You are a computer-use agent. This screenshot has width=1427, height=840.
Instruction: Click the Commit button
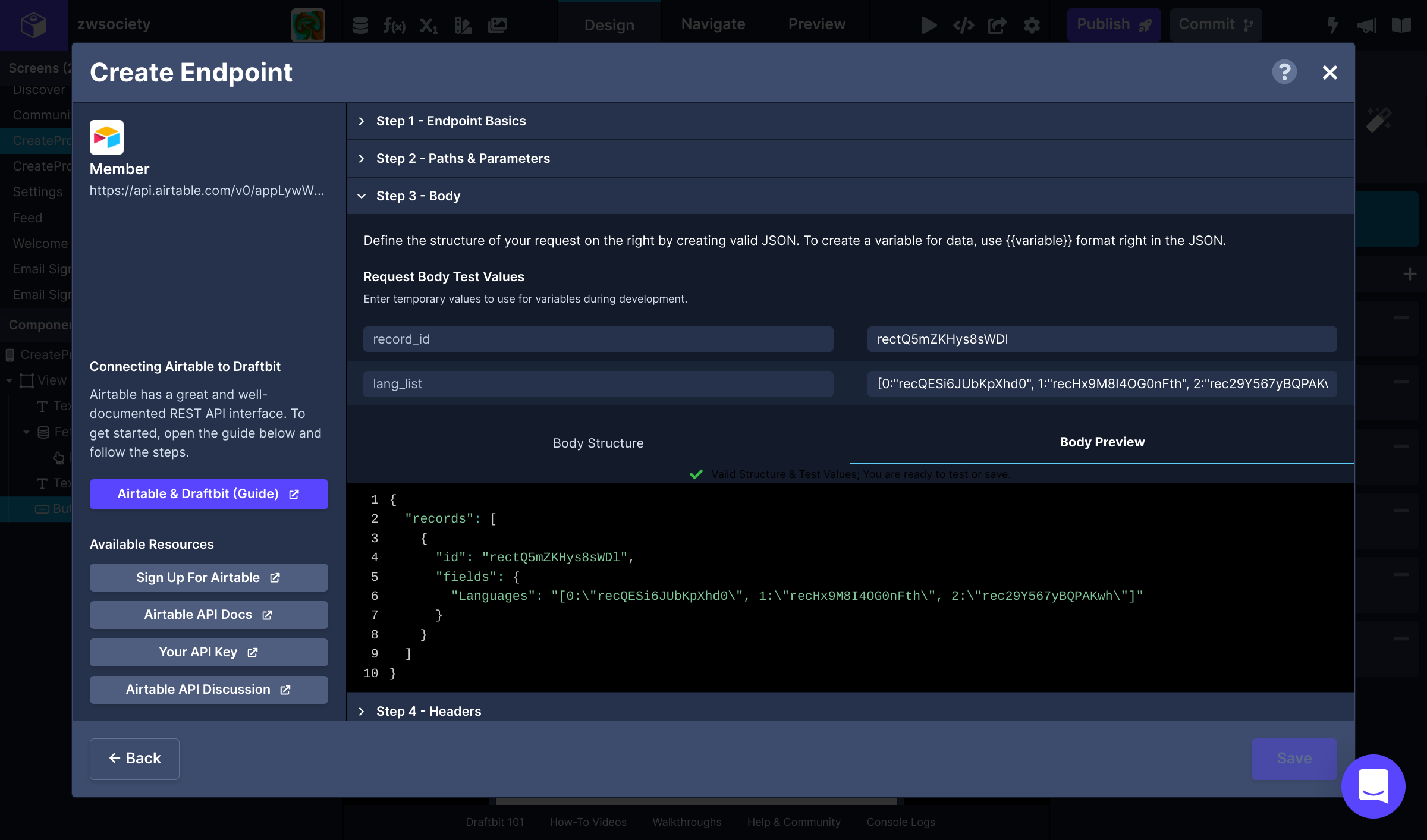(x=1215, y=25)
